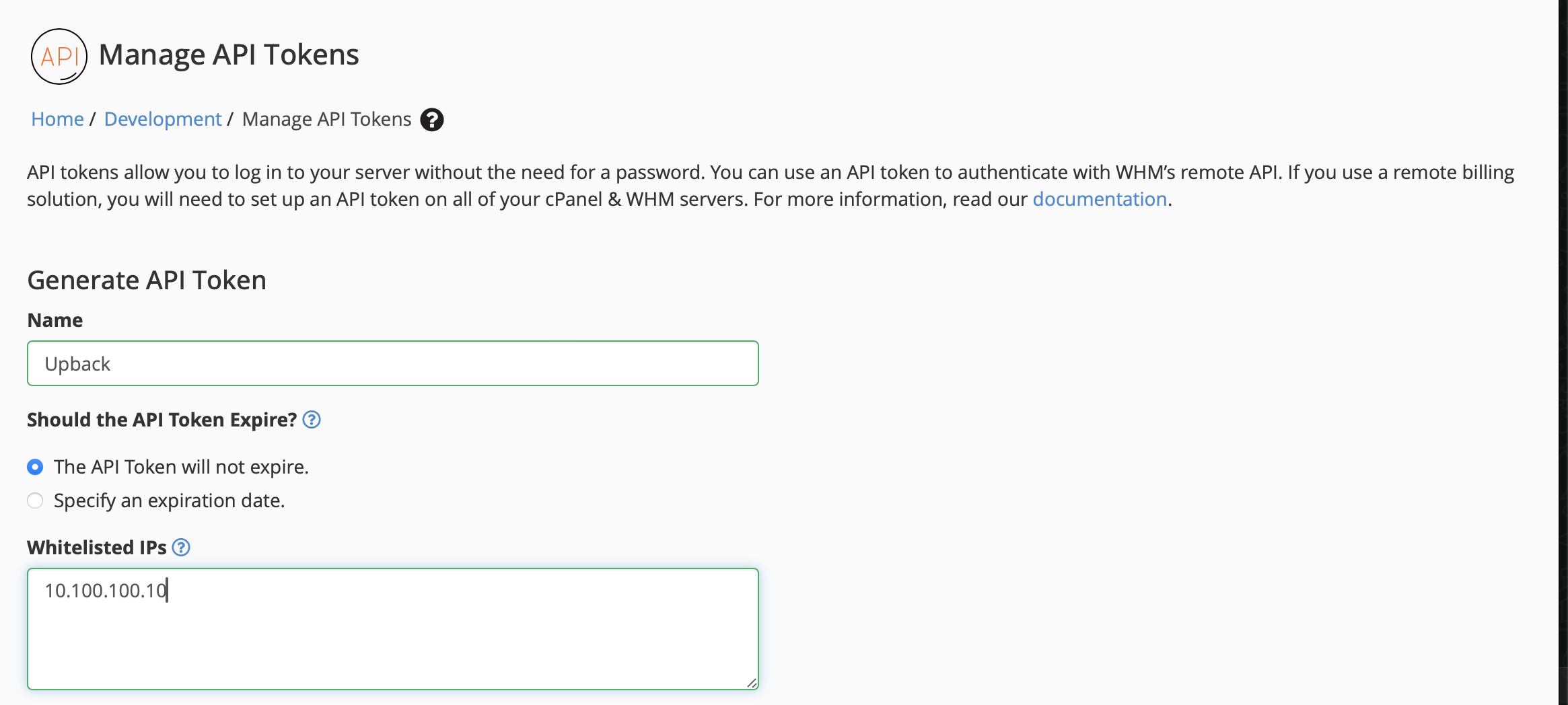
Task: Click inside the Whitelisted IPs textarea
Action: (x=393, y=629)
